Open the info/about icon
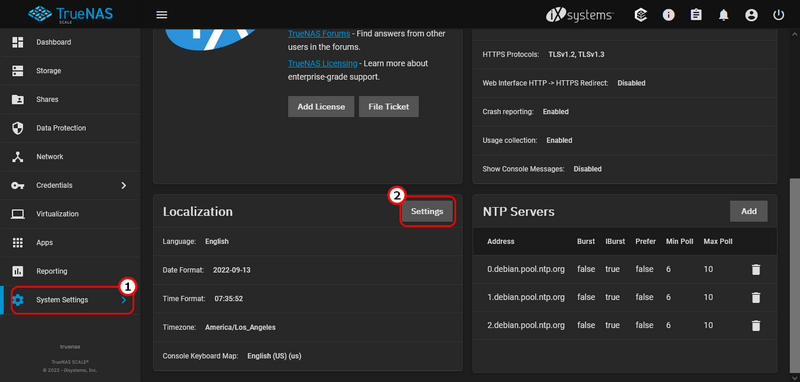 tap(668, 15)
